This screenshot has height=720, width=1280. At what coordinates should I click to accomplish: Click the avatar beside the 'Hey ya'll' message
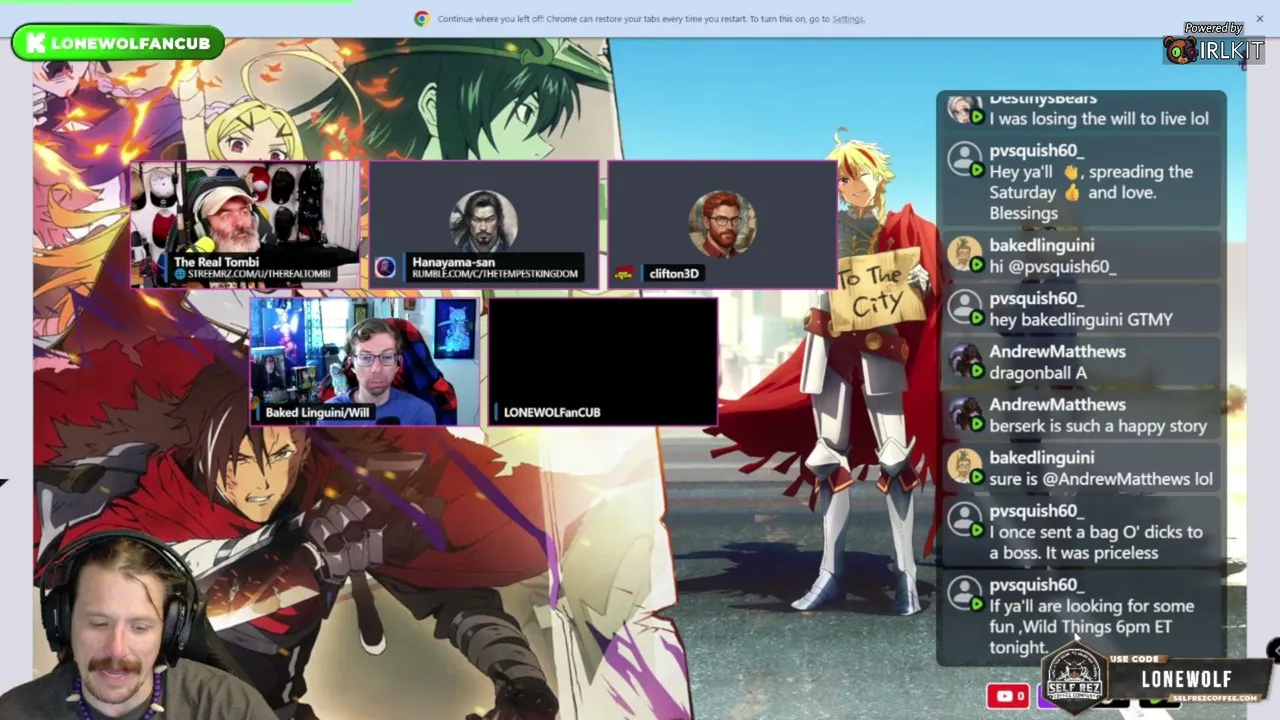[x=965, y=160]
